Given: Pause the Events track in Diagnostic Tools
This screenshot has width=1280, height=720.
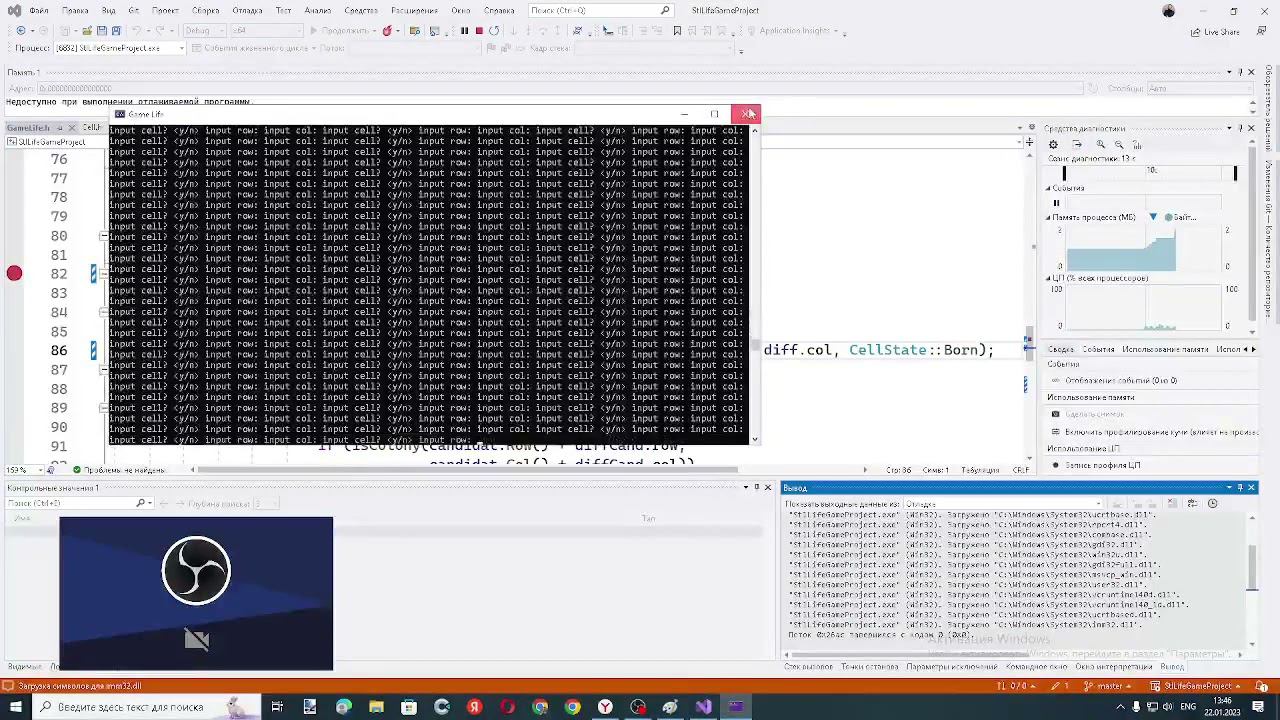Looking at the screenshot, I should click(1056, 203).
